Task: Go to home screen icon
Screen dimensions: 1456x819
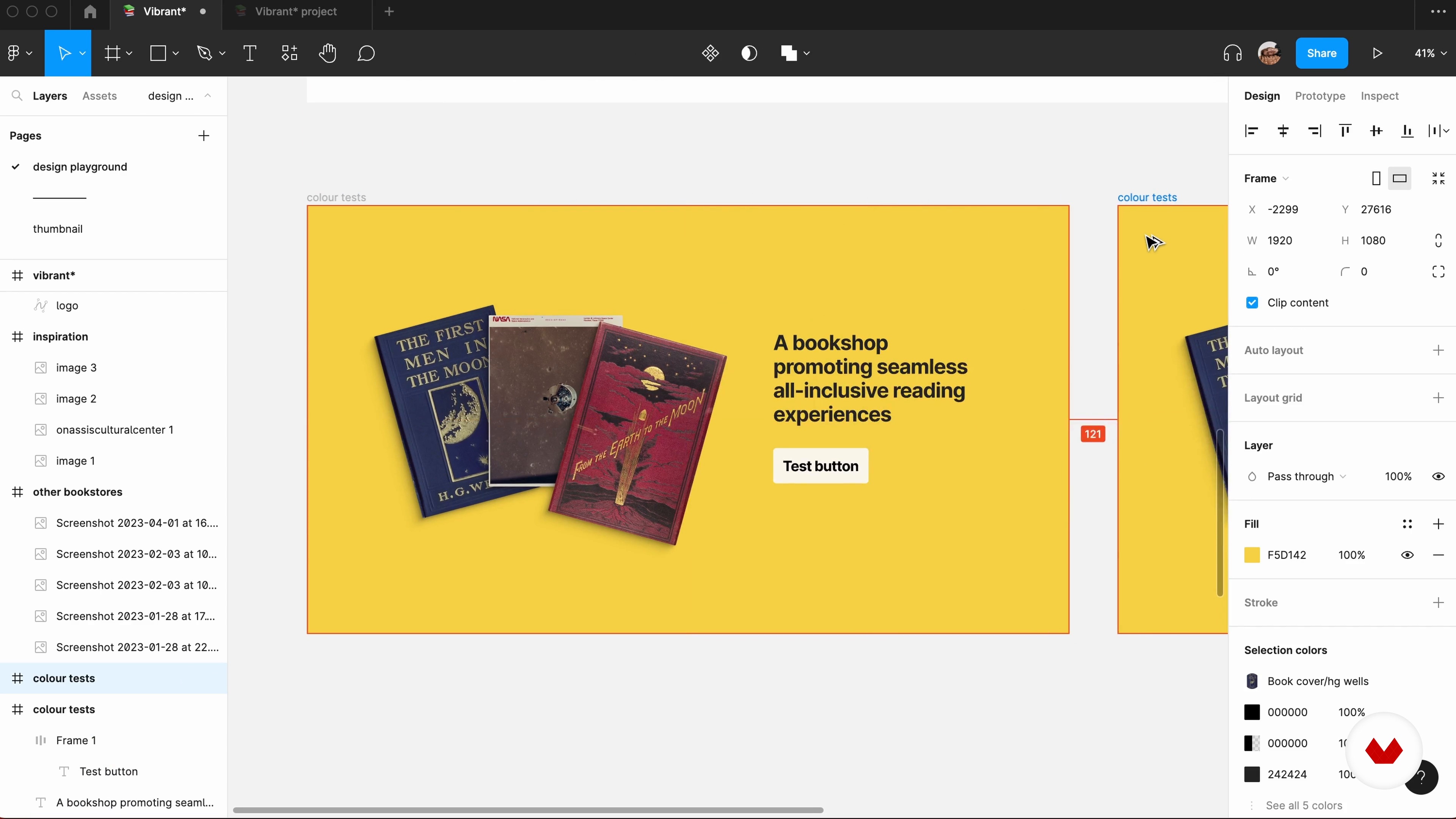Action: point(90,11)
